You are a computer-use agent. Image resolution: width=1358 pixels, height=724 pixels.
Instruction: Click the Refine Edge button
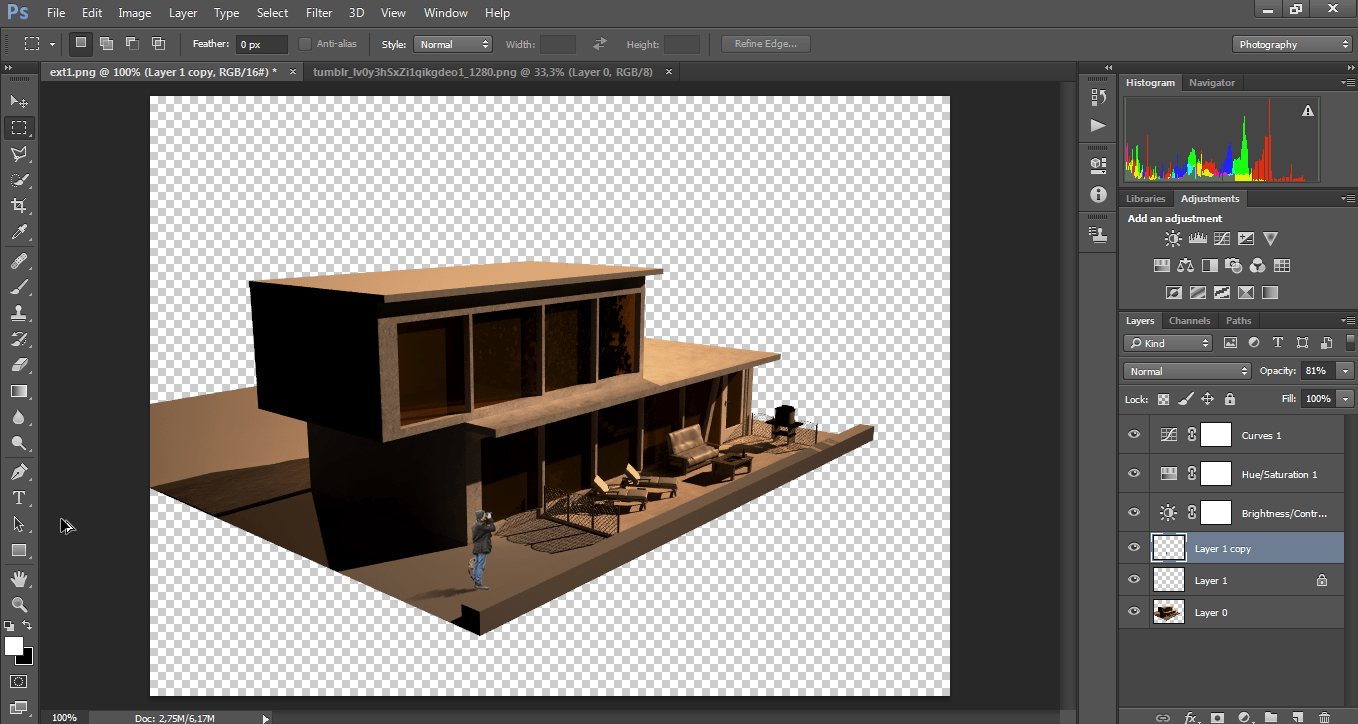point(765,43)
